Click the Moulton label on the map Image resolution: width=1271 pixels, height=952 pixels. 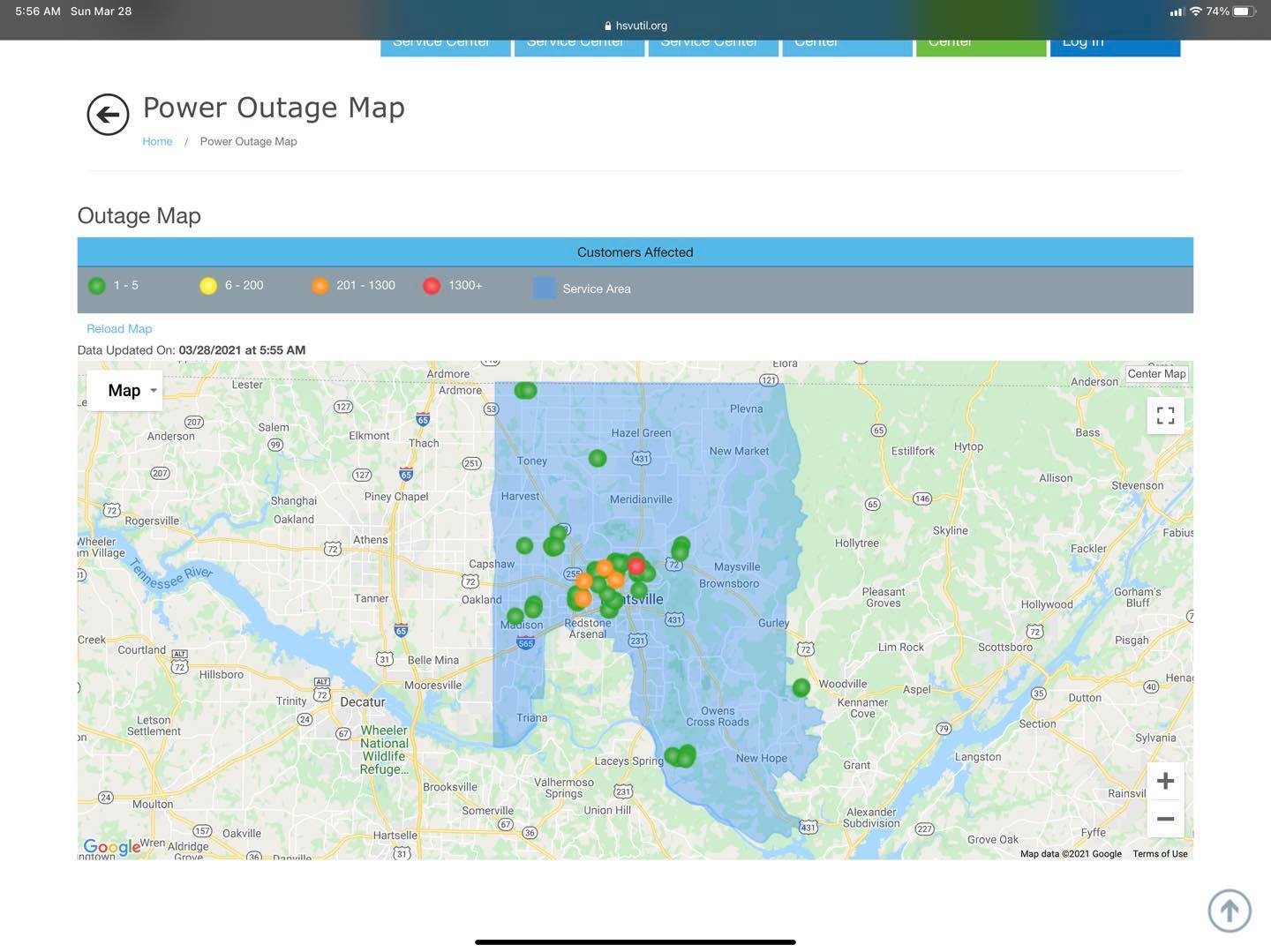point(153,804)
